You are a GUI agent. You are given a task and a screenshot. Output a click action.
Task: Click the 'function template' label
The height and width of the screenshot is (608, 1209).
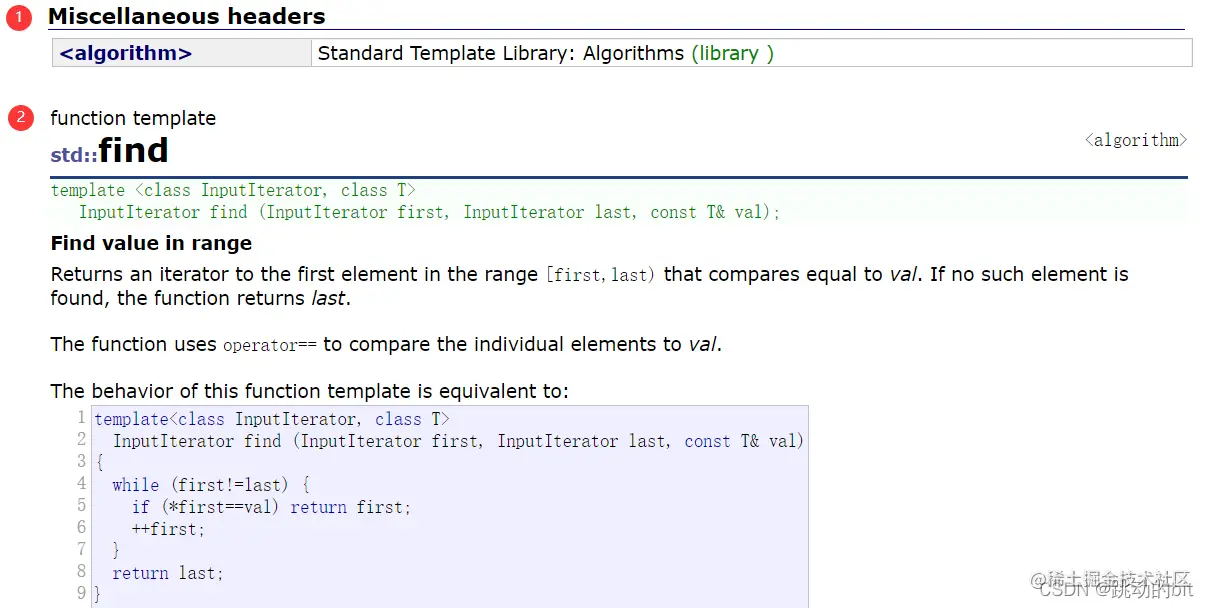pyautogui.click(x=133, y=118)
